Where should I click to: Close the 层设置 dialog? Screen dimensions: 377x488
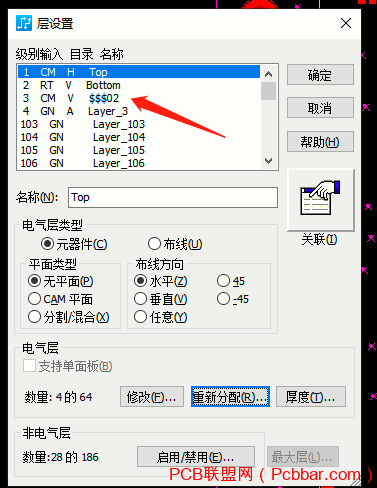(346, 23)
